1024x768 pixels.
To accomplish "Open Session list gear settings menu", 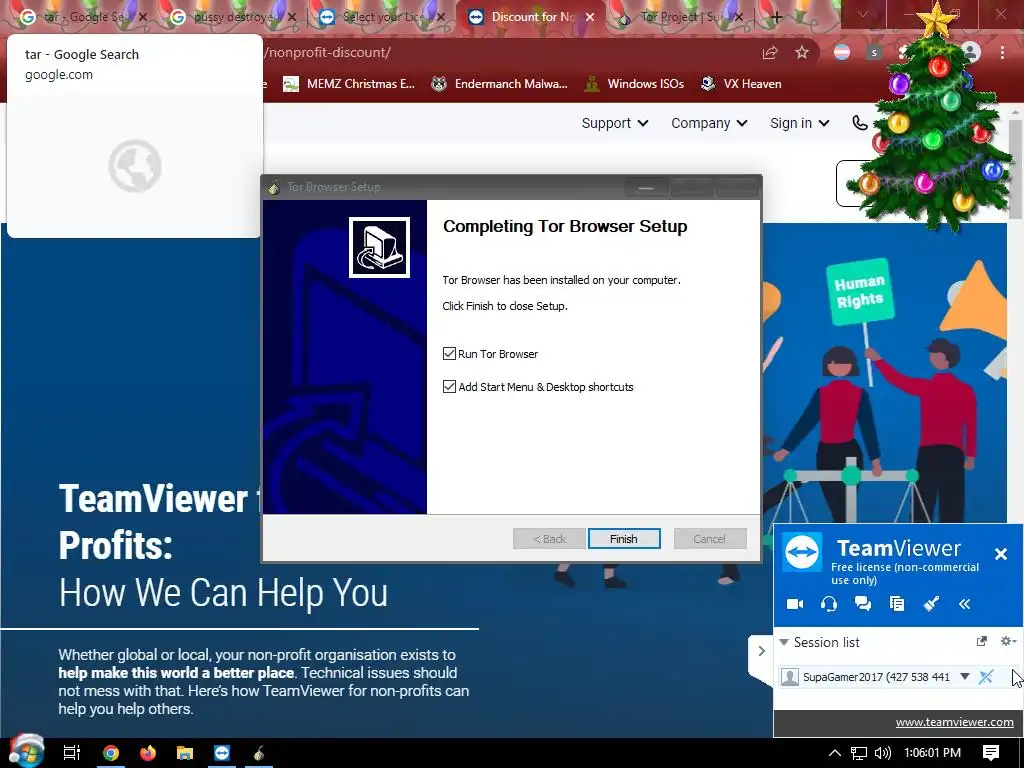I will pyautogui.click(x=1008, y=641).
